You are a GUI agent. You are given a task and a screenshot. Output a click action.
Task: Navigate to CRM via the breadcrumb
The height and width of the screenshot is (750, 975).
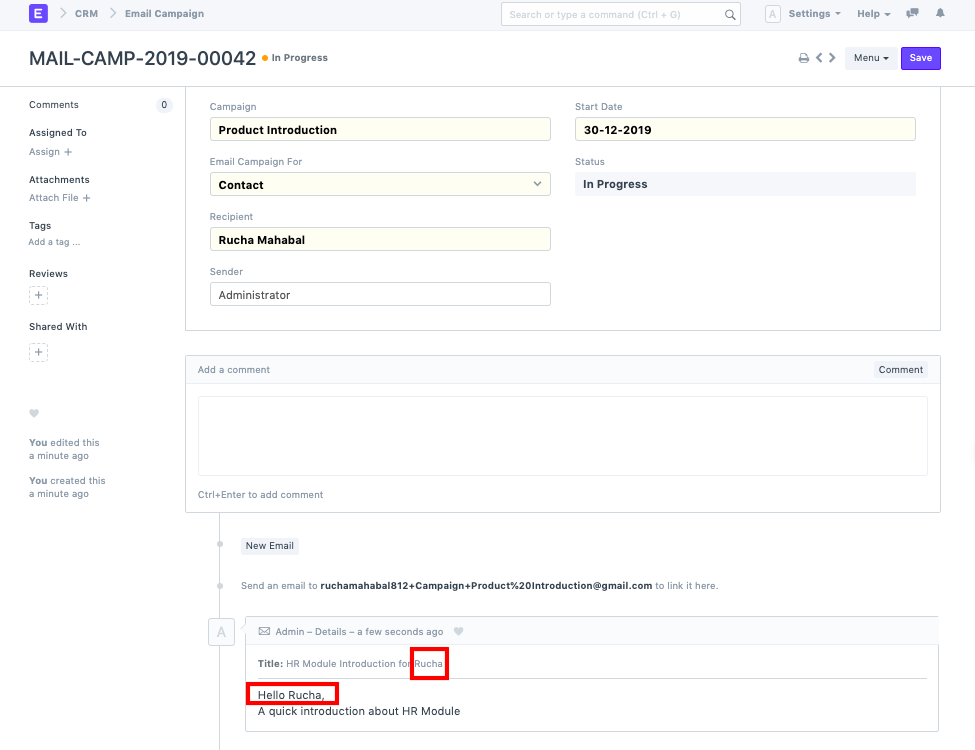(86, 14)
